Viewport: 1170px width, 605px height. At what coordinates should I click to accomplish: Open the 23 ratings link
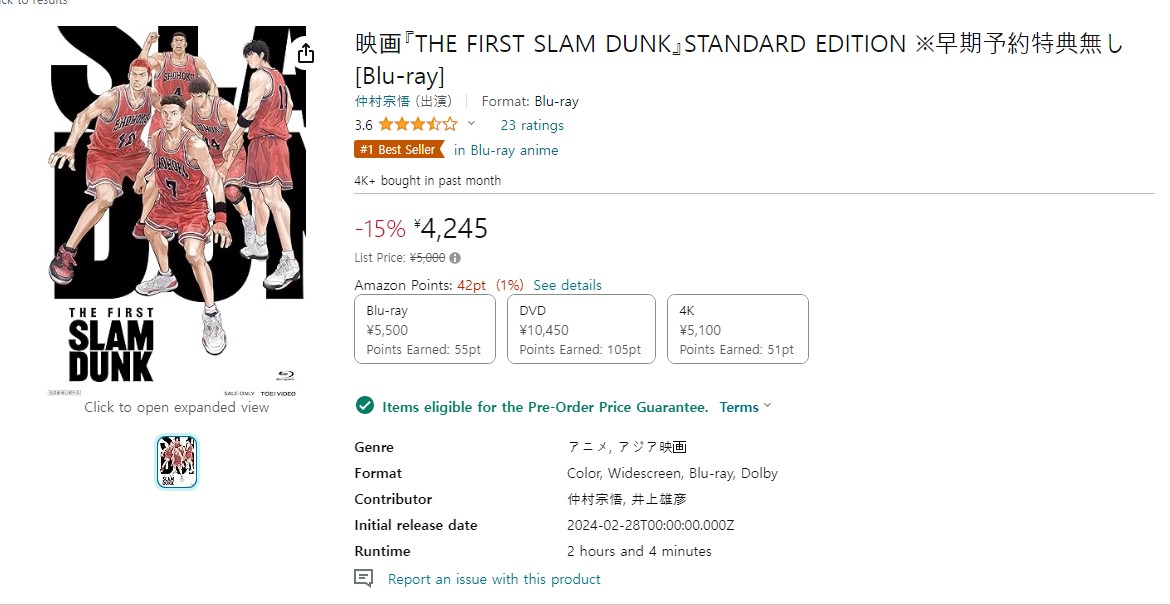tap(532, 125)
